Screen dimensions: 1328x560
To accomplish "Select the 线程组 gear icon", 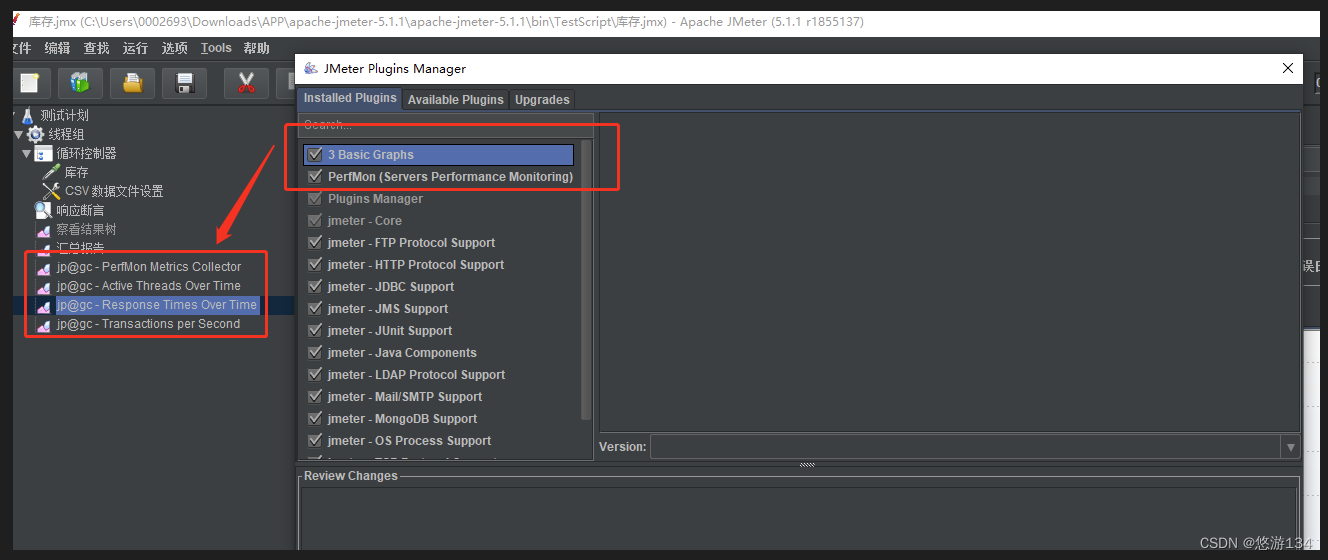I will 36,134.
